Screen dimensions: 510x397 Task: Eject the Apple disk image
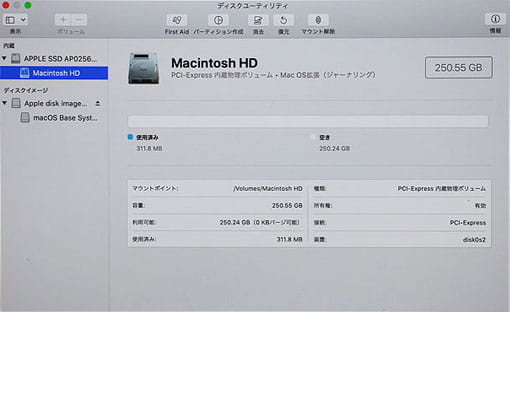pyautogui.click(x=98, y=103)
